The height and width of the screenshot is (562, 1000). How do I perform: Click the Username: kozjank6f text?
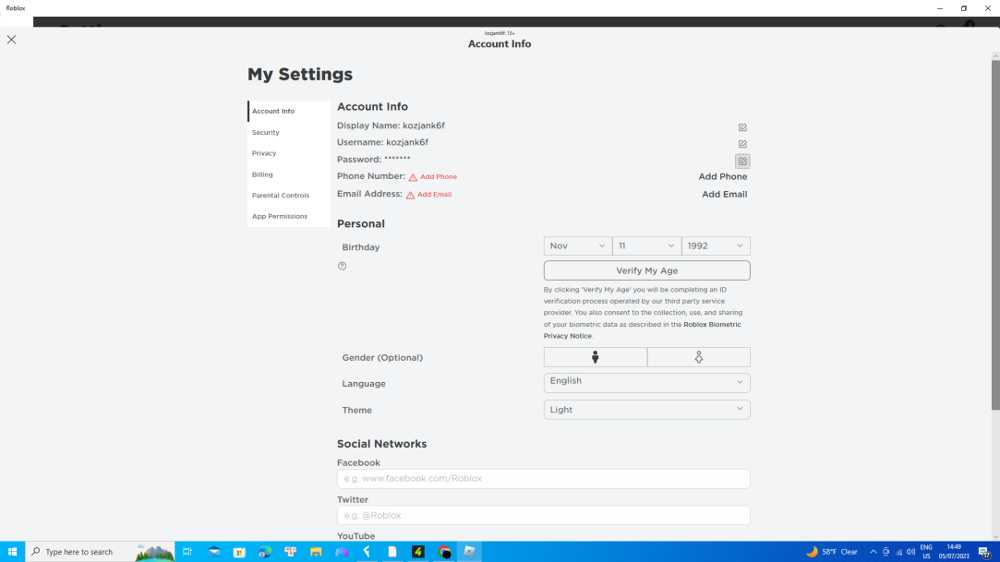click(383, 142)
